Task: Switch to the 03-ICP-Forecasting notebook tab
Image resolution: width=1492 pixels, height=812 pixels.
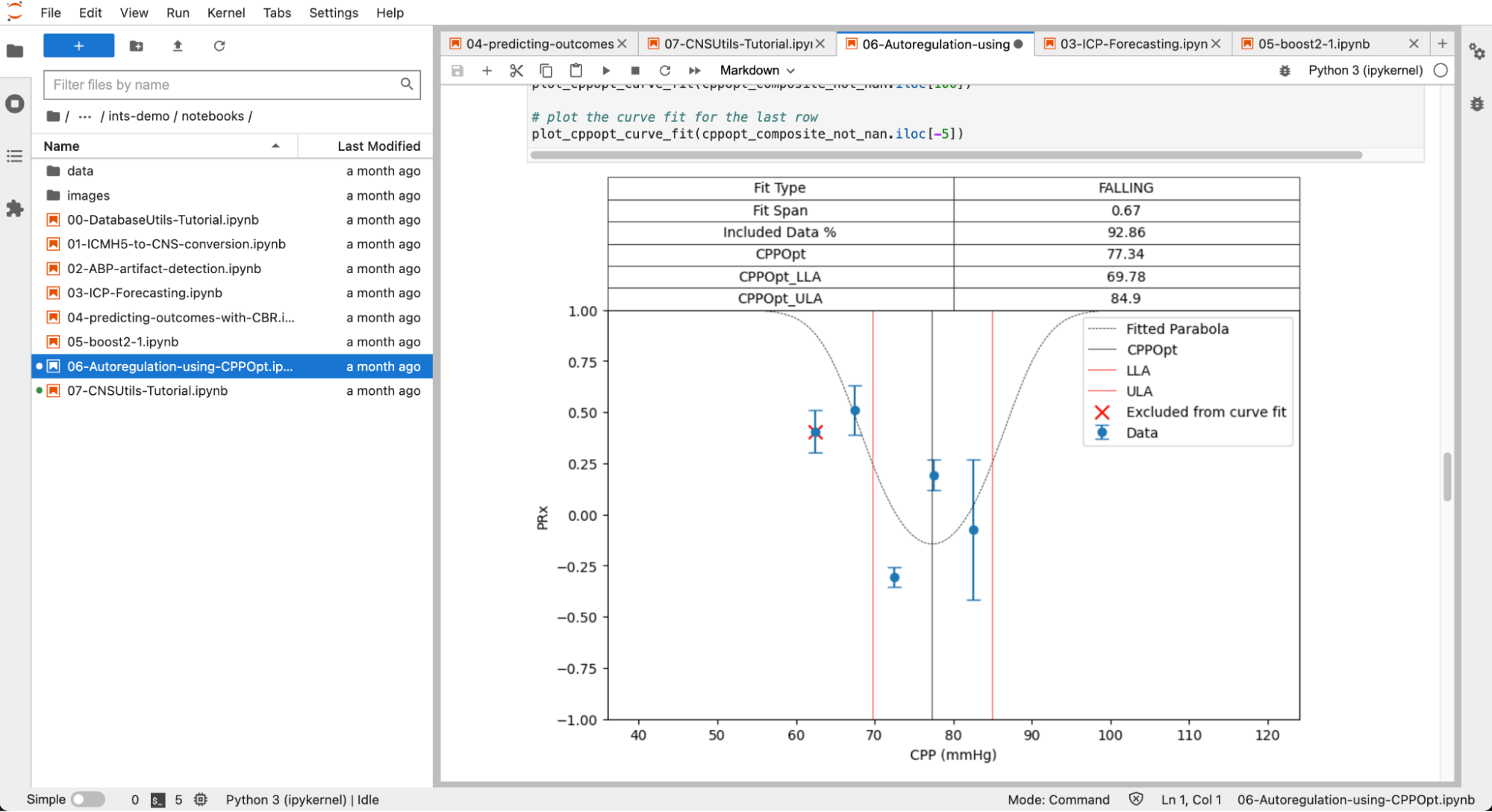Action: tap(1132, 44)
